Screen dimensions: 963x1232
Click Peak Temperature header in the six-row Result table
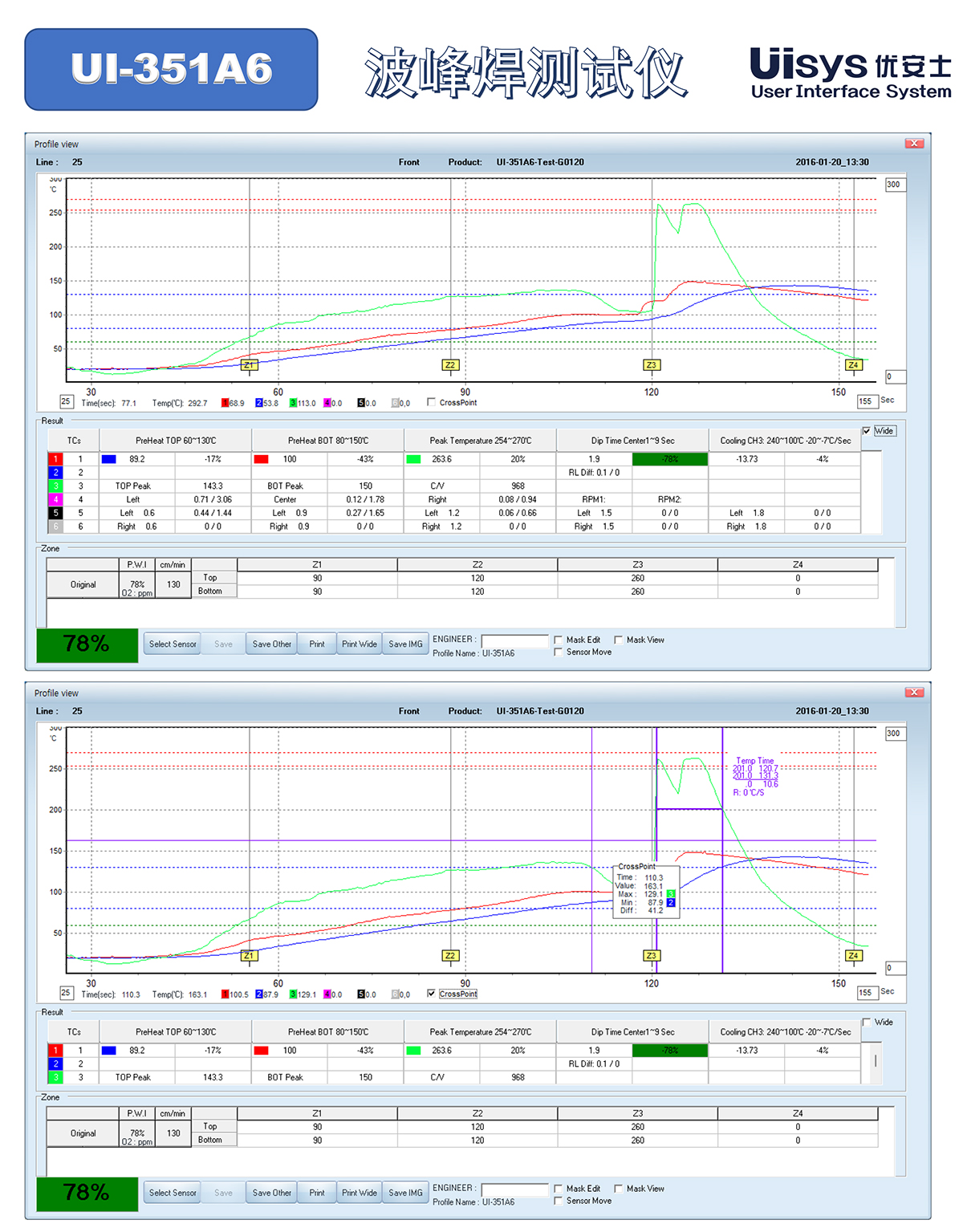(x=480, y=441)
